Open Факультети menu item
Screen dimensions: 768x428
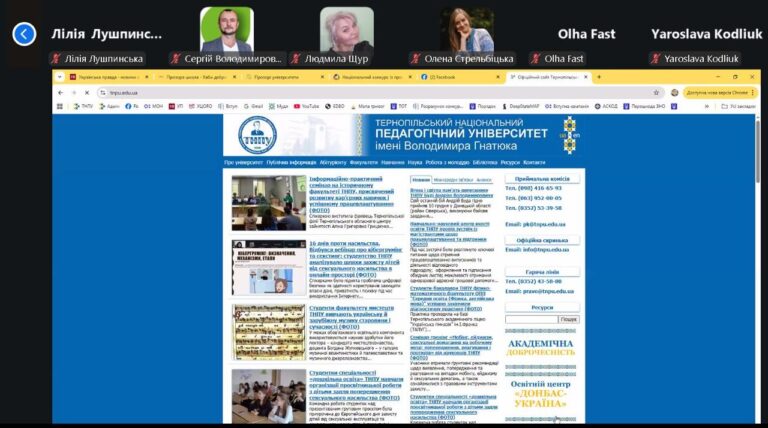coord(364,163)
